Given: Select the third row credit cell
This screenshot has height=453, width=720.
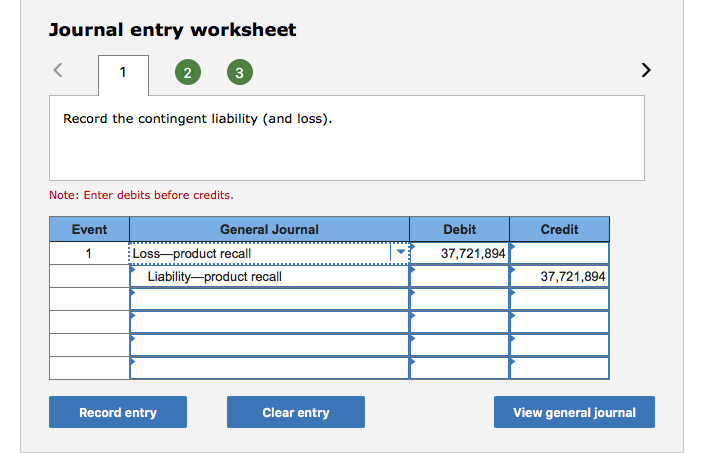Looking at the screenshot, I should click(560, 299).
